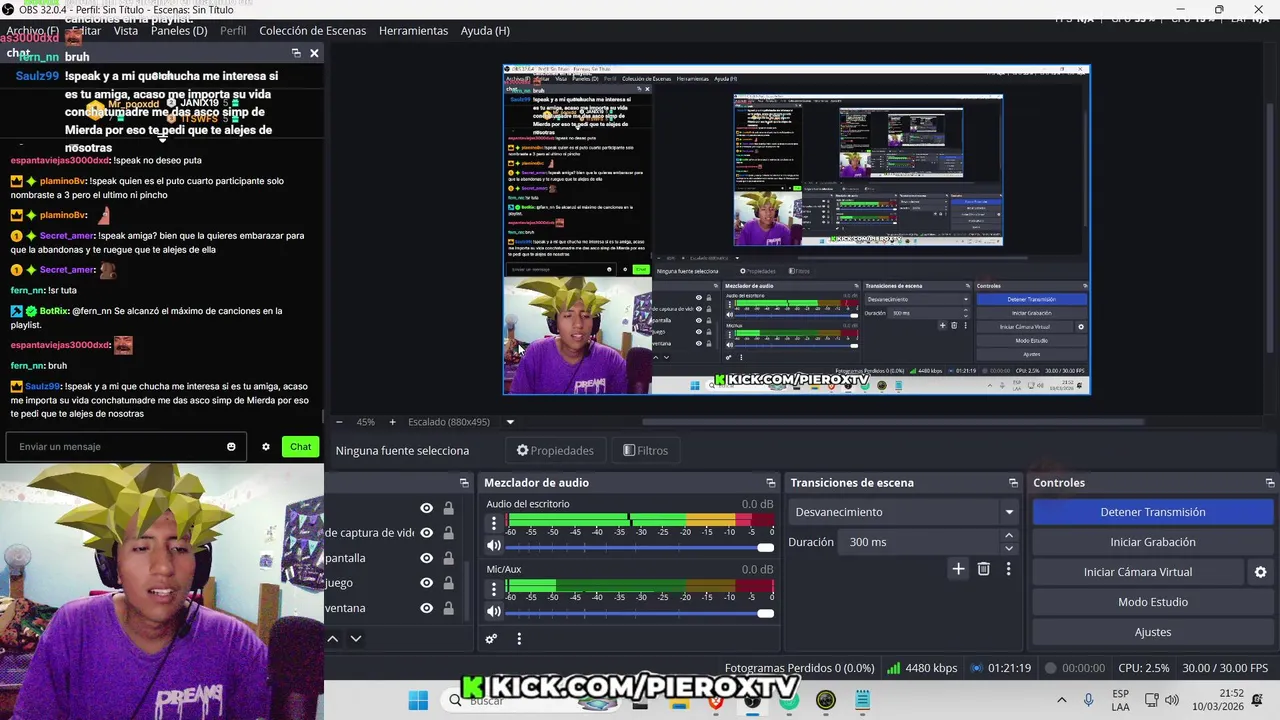
Task: Open the Ayuda (H) menu
Action: click(x=485, y=31)
